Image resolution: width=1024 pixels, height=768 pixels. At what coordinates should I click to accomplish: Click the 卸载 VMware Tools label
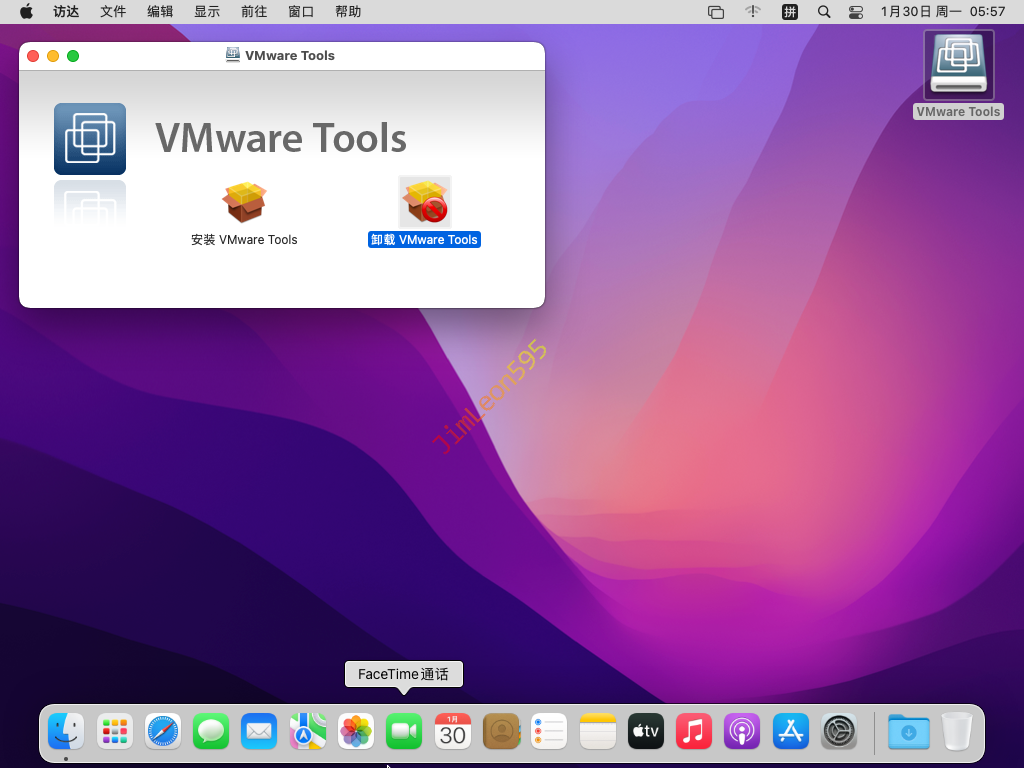424,240
